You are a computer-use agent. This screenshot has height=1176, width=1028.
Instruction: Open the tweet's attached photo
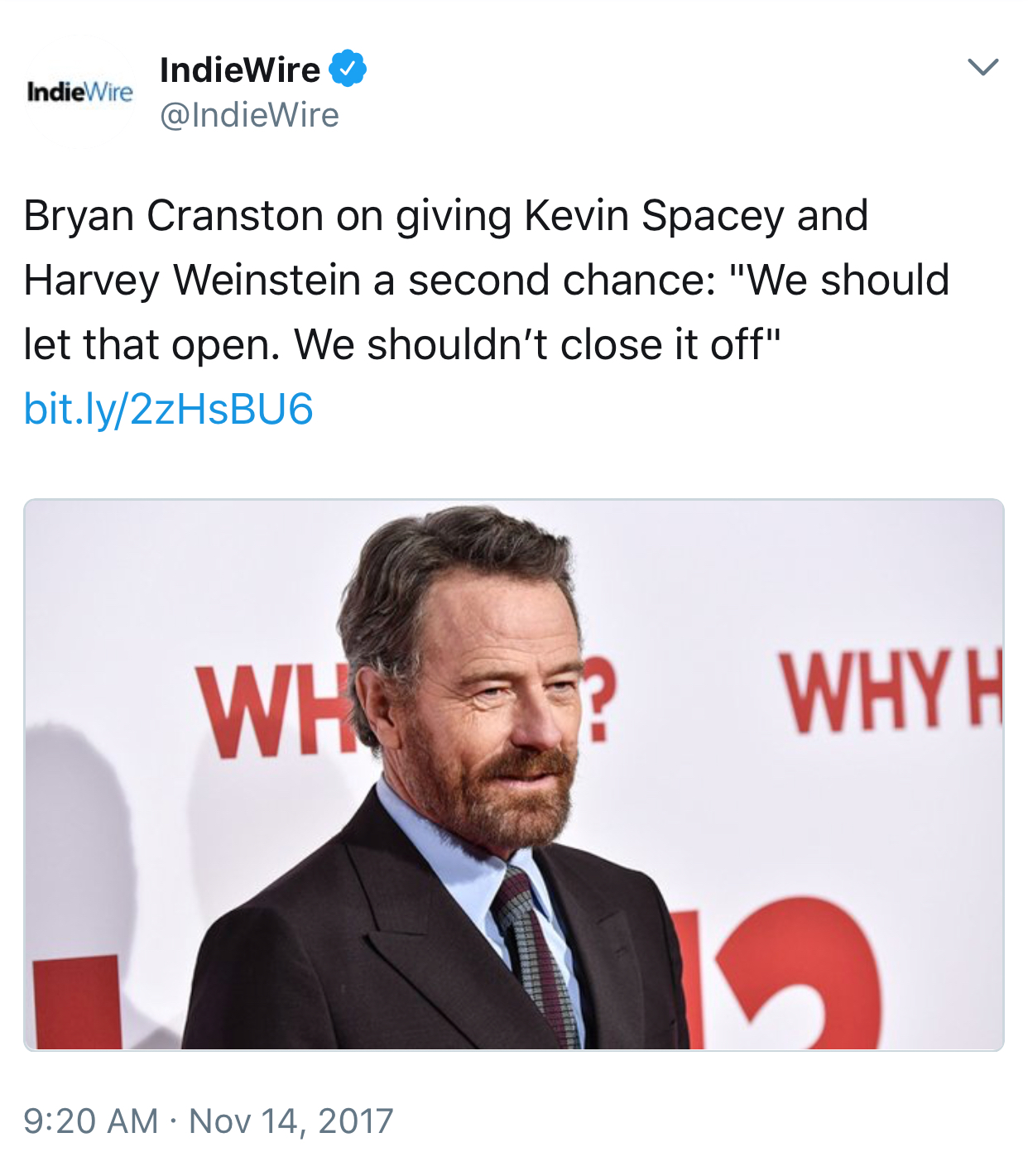(514, 775)
